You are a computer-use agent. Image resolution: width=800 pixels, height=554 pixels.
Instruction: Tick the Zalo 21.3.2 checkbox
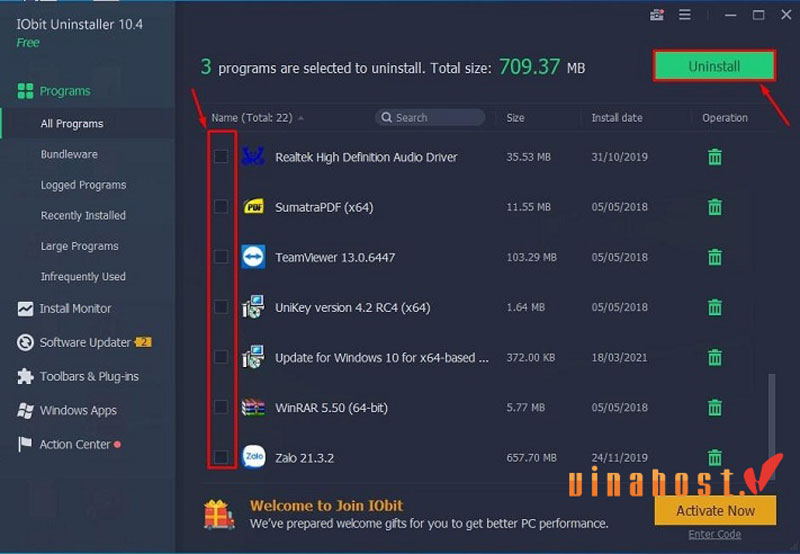(221, 457)
